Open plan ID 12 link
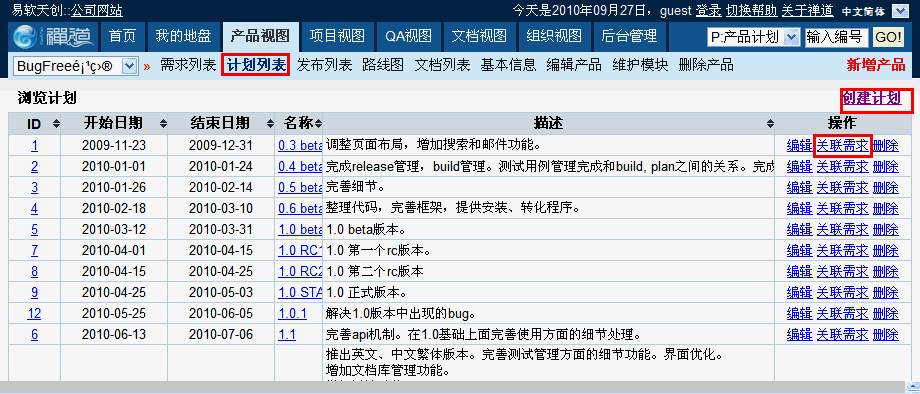This screenshot has width=920, height=394. tap(35, 313)
